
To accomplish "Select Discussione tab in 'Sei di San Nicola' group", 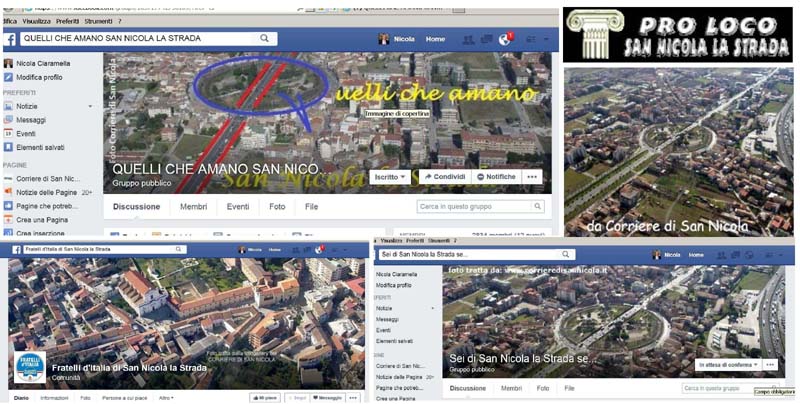I will pyautogui.click(x=468, y=389).
